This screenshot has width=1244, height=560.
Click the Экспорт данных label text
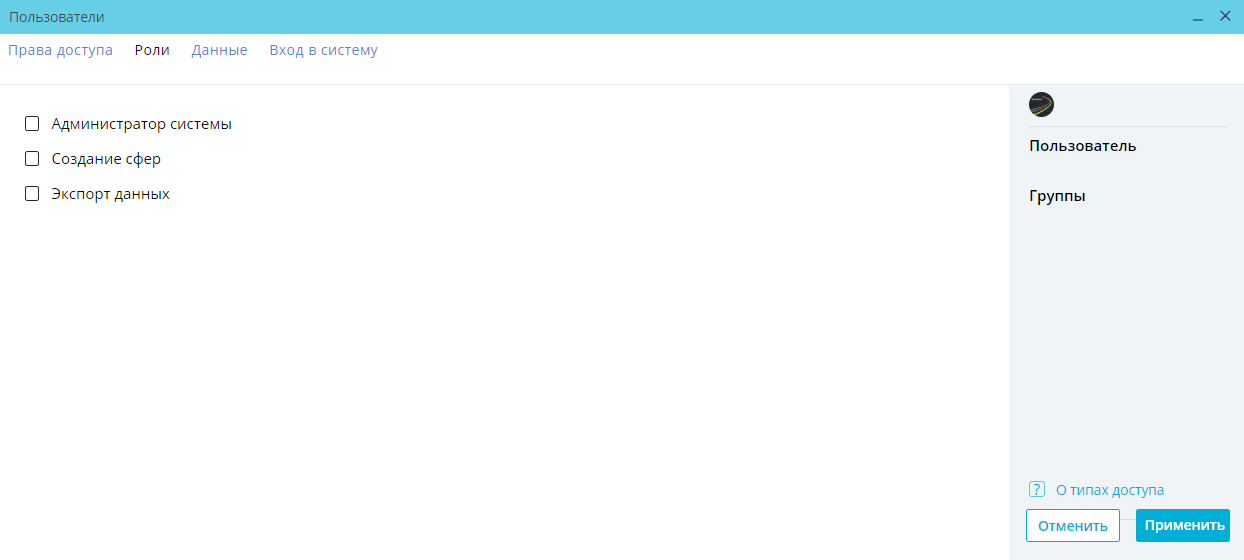[x=111, y=194]
